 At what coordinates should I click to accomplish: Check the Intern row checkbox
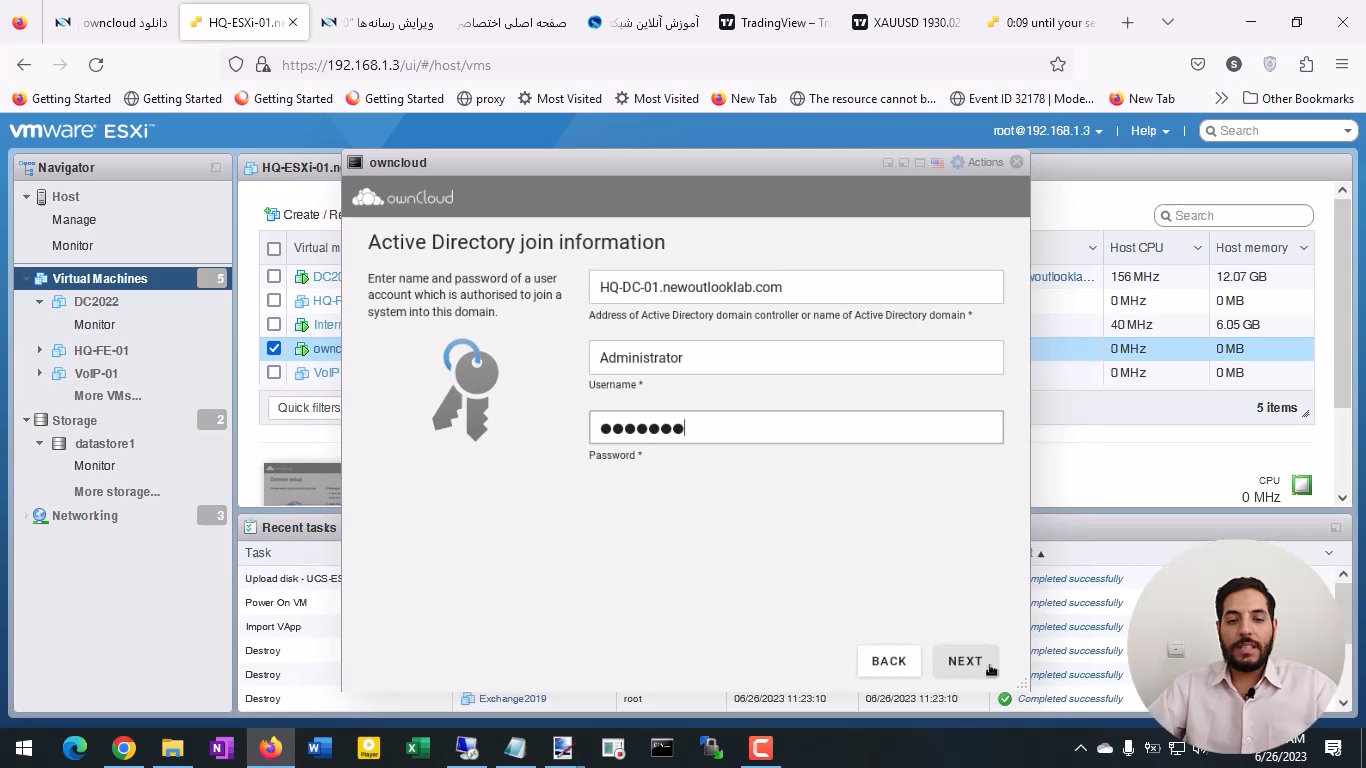(274, 324)
